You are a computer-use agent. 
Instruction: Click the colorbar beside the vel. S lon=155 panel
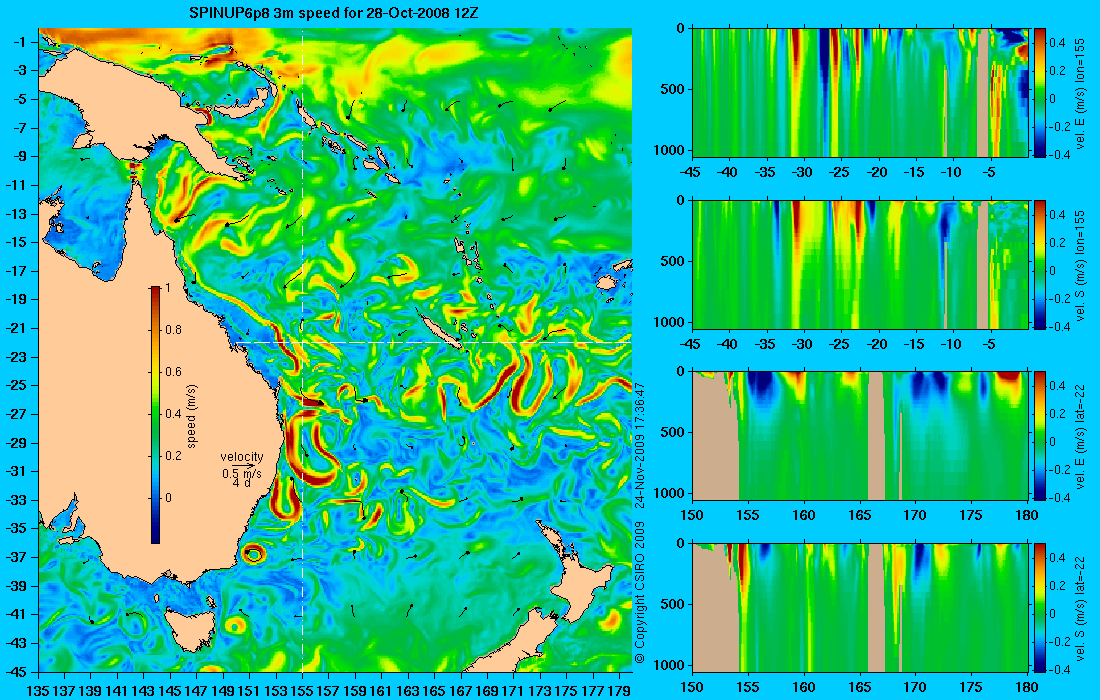(1040, 264)
